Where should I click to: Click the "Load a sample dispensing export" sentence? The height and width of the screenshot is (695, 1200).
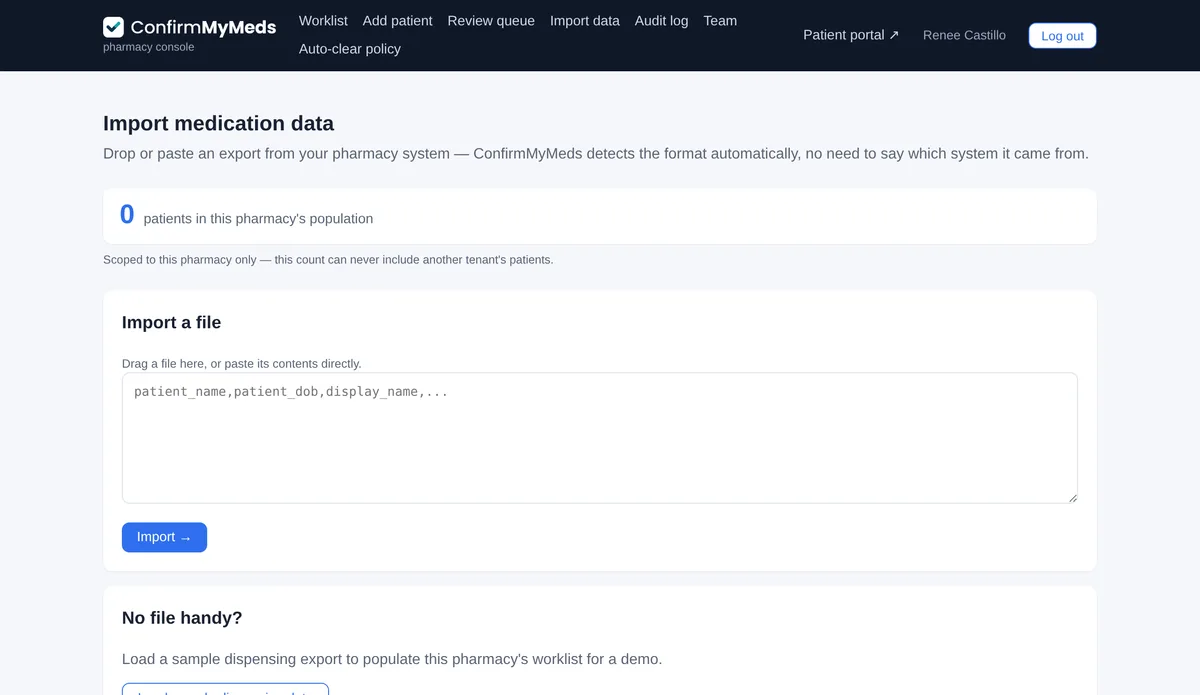(392, 660)
